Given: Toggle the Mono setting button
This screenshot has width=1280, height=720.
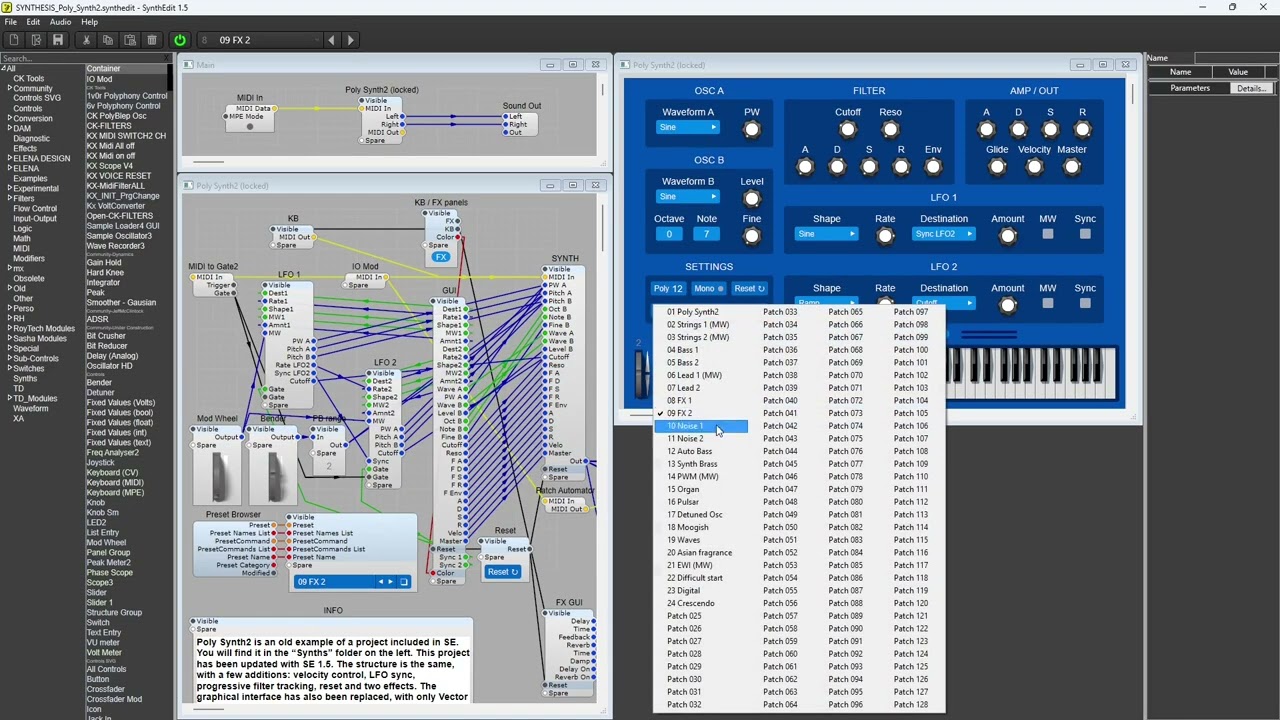Looking at the screenshot, I should point(709,289).
